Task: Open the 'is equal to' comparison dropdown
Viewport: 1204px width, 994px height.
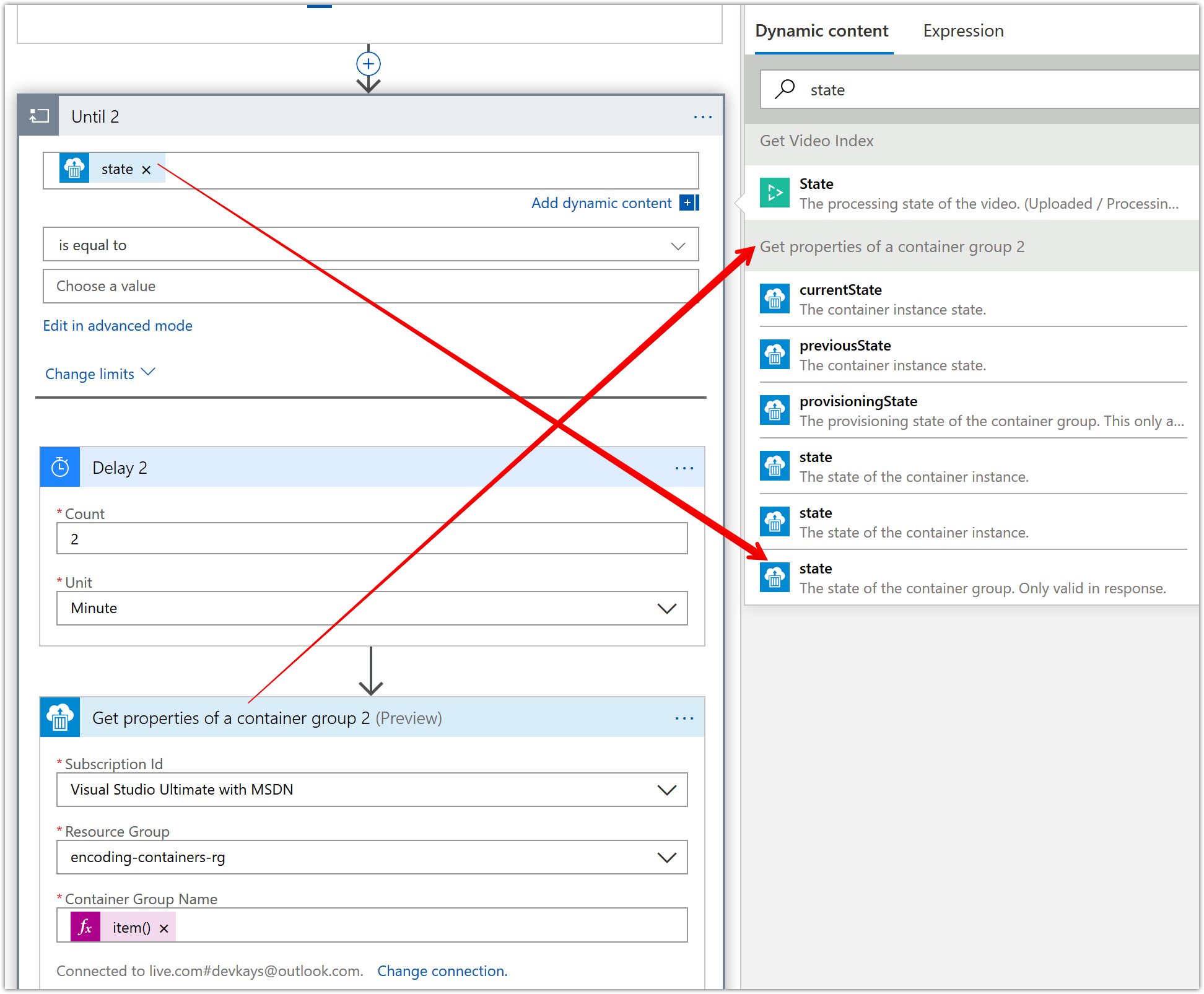Action: pos(678,244)
